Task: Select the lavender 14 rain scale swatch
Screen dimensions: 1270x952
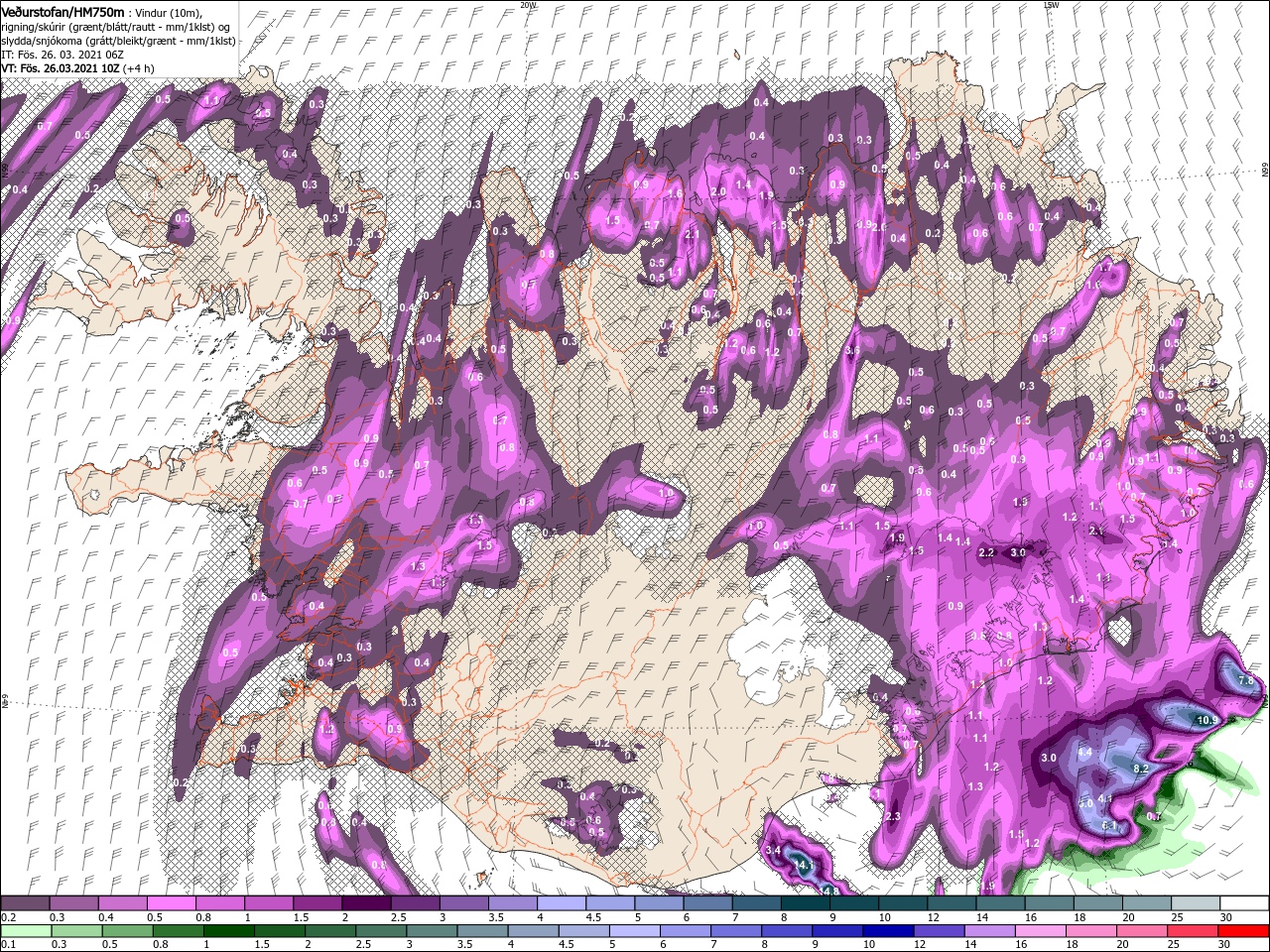Action: point(991,930)
